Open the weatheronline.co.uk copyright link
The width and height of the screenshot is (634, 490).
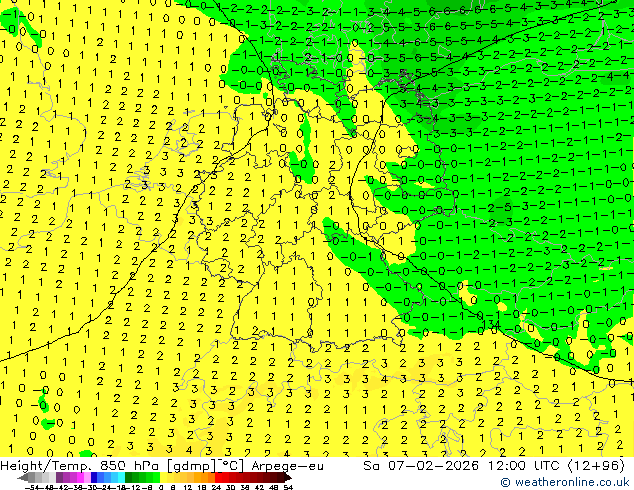565,482
